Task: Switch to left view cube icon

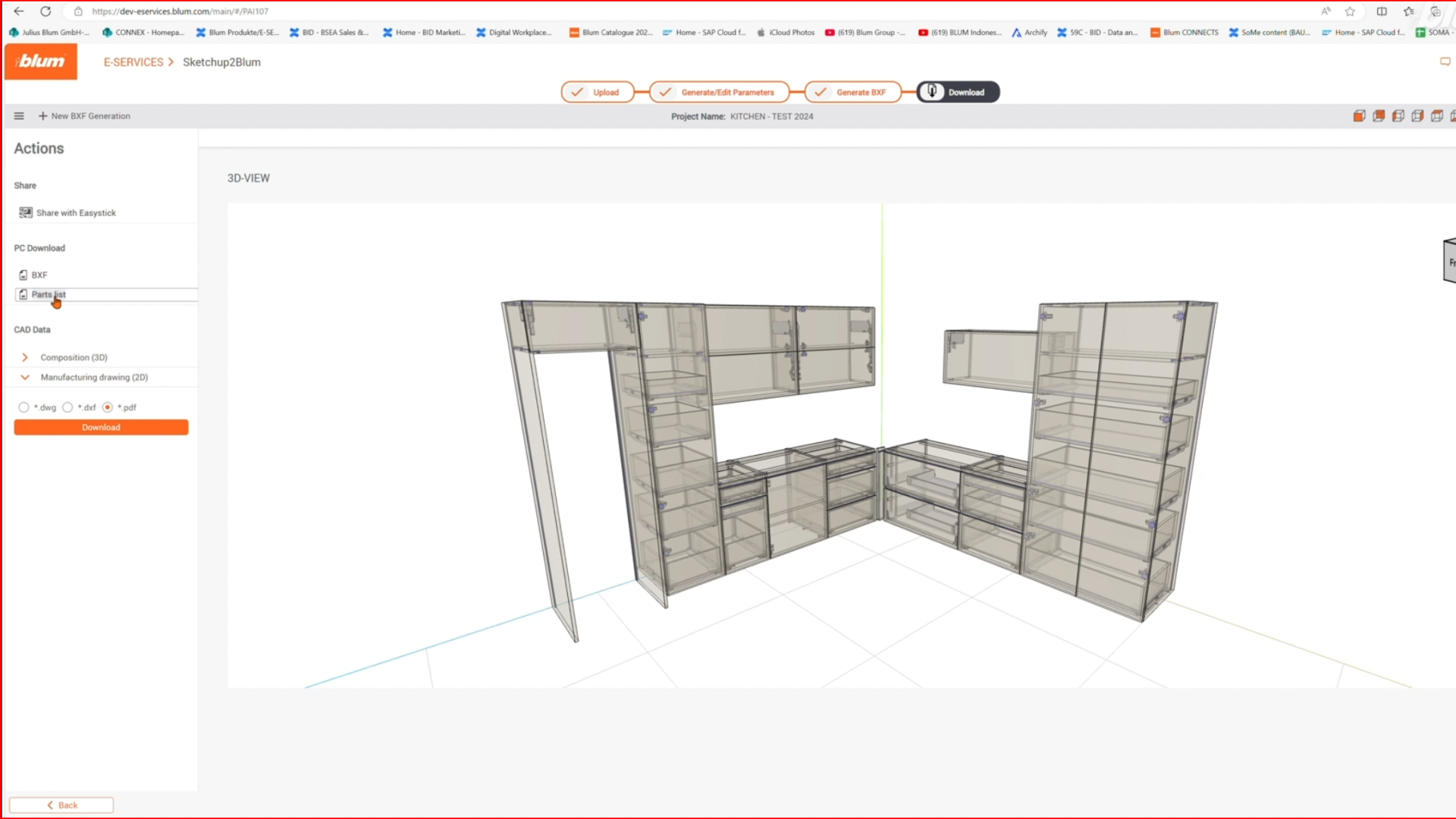Action: [x=1398, y=116]
